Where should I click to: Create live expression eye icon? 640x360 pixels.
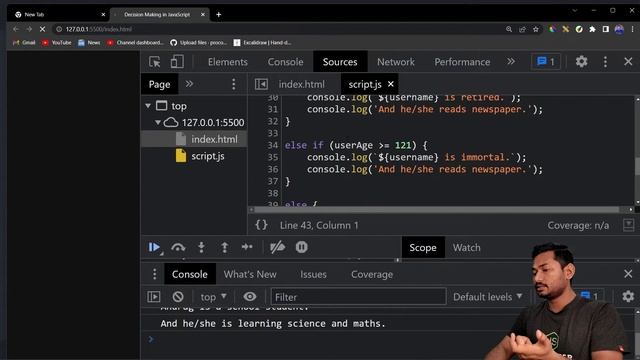point(249,297)
